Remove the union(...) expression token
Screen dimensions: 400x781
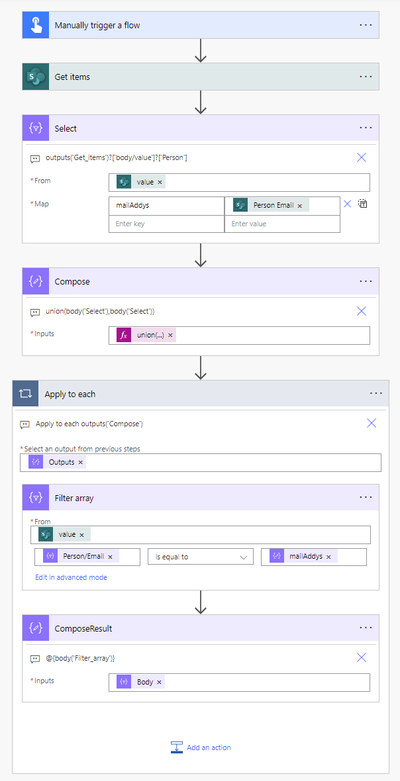tap(170, 335)
